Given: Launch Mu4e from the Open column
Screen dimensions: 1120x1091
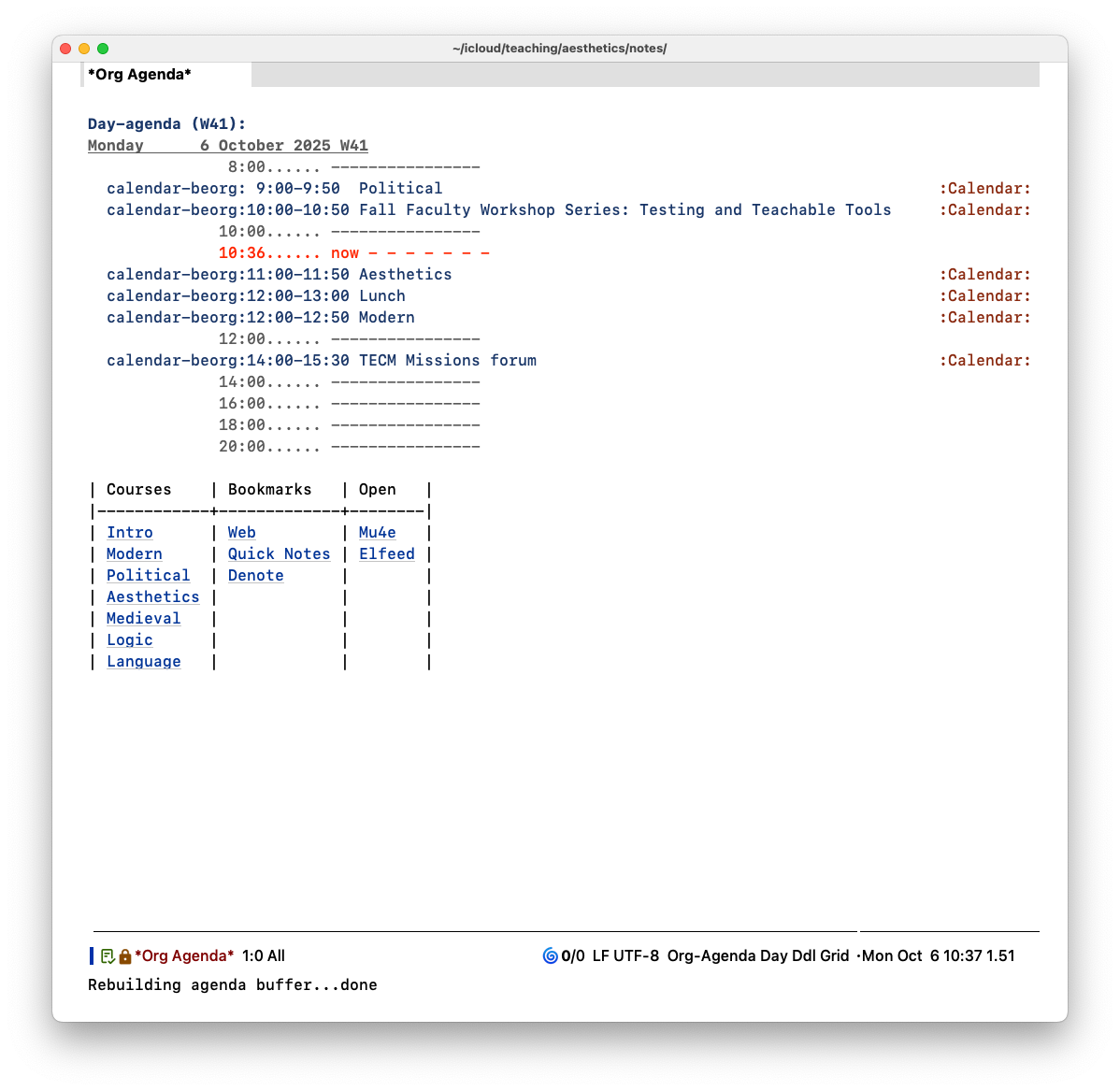Looking at the screenshot, I should (378, 533).
